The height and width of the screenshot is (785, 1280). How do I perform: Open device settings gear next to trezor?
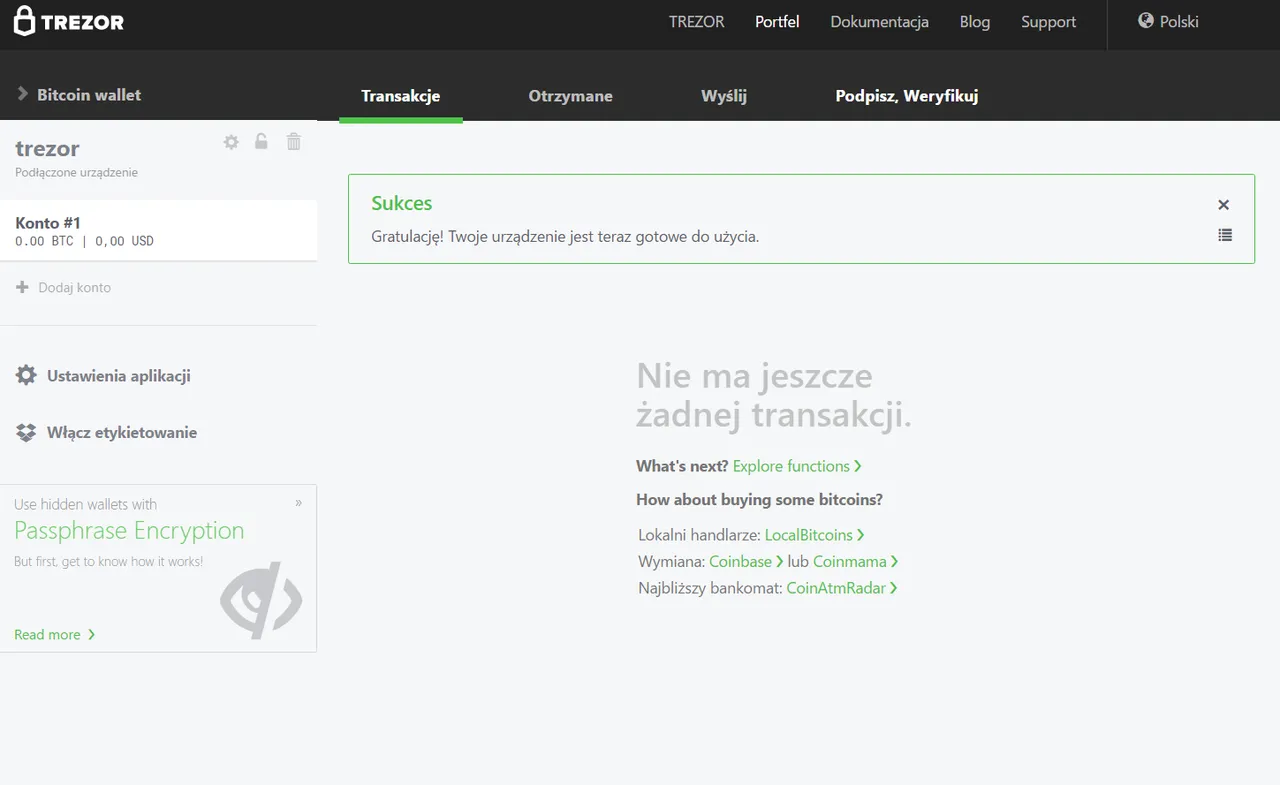click(x=231, y=142)
